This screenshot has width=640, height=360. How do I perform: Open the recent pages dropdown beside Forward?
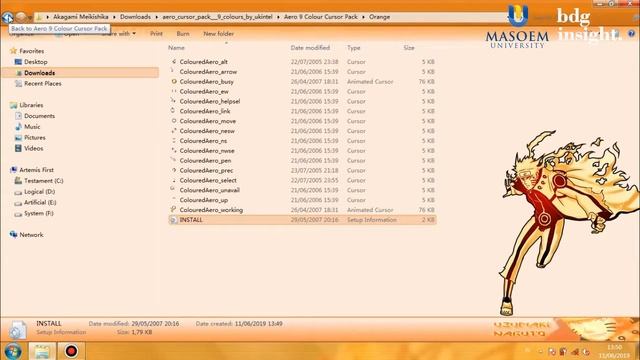pos(30,18)
